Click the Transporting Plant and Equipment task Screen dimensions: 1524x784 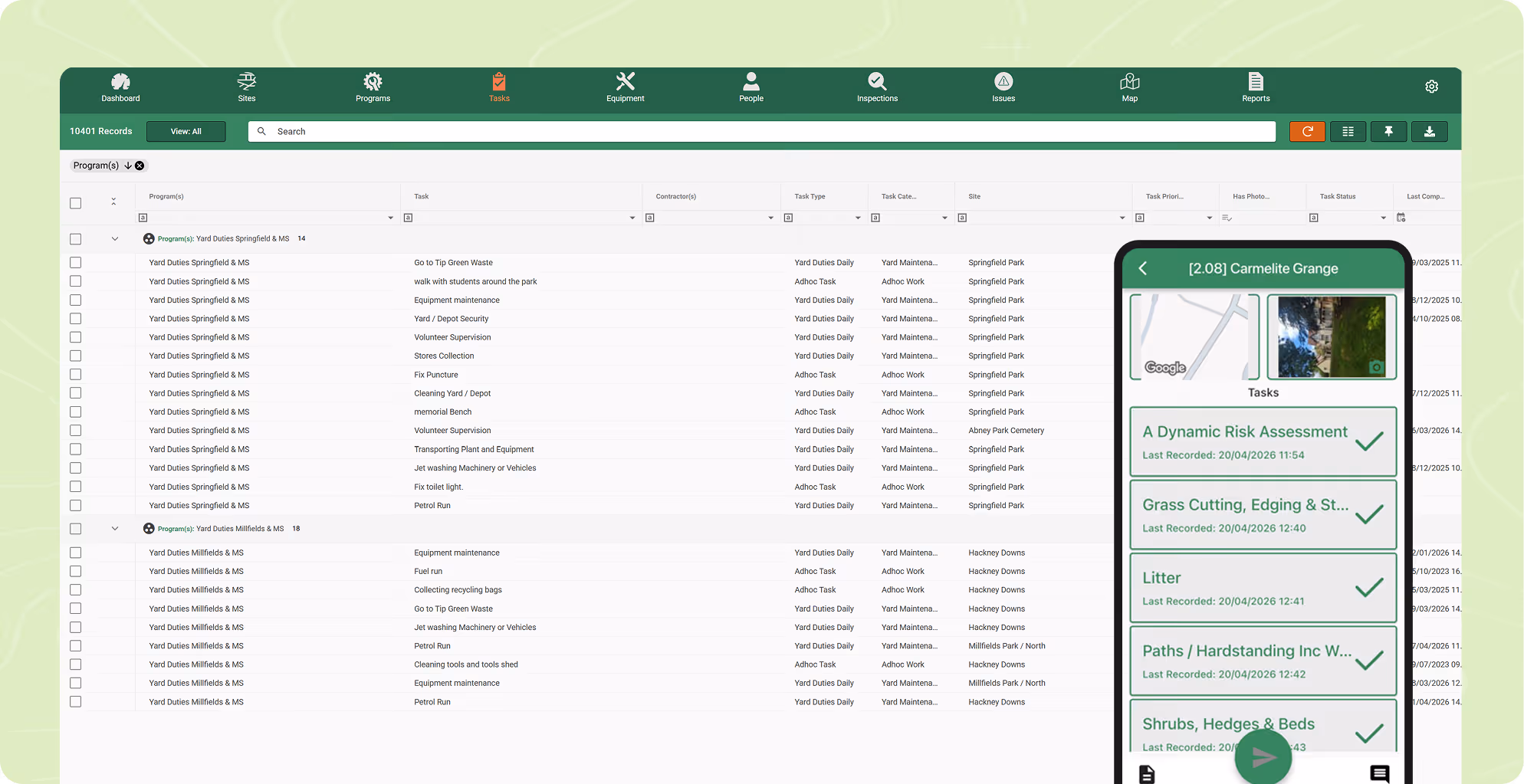click(474, 450)
